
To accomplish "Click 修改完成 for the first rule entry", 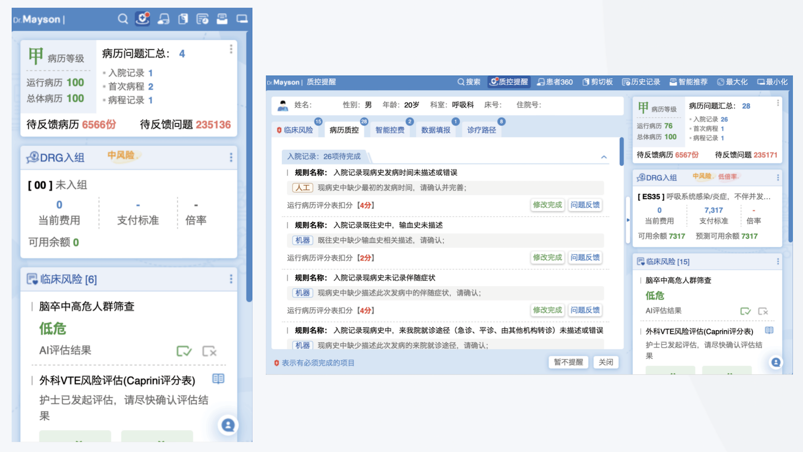I will (547, 205).
